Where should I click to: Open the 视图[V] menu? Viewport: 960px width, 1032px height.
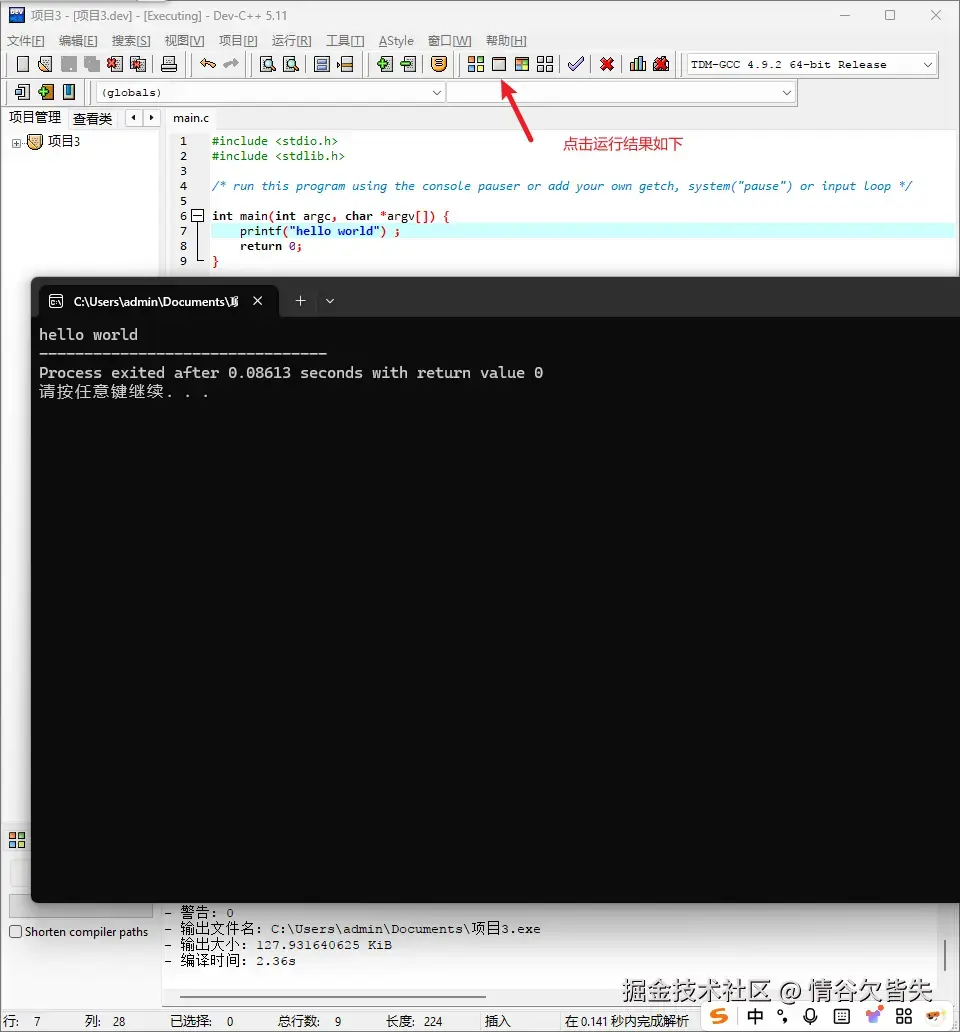(x=184, y=41)
